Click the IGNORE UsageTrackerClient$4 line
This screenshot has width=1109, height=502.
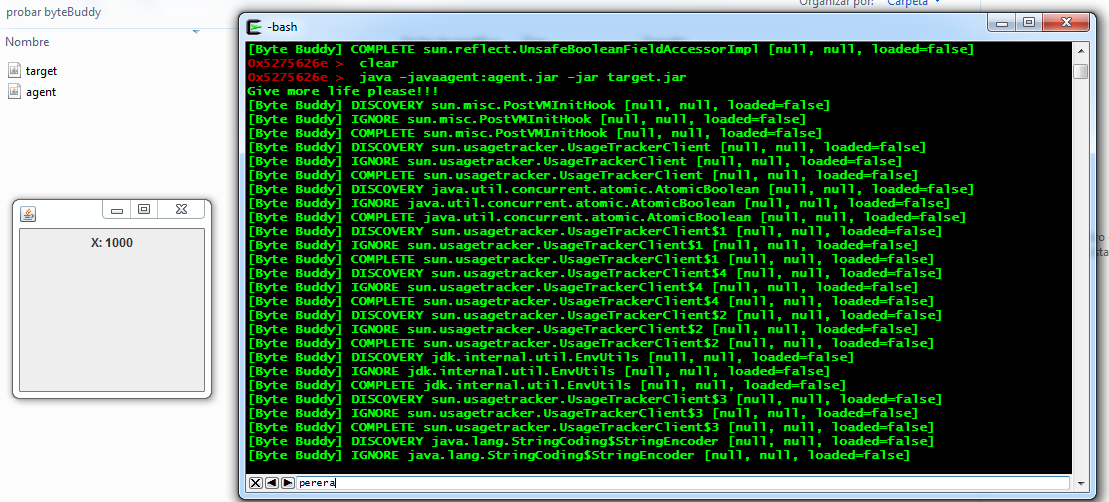[583, 287]
